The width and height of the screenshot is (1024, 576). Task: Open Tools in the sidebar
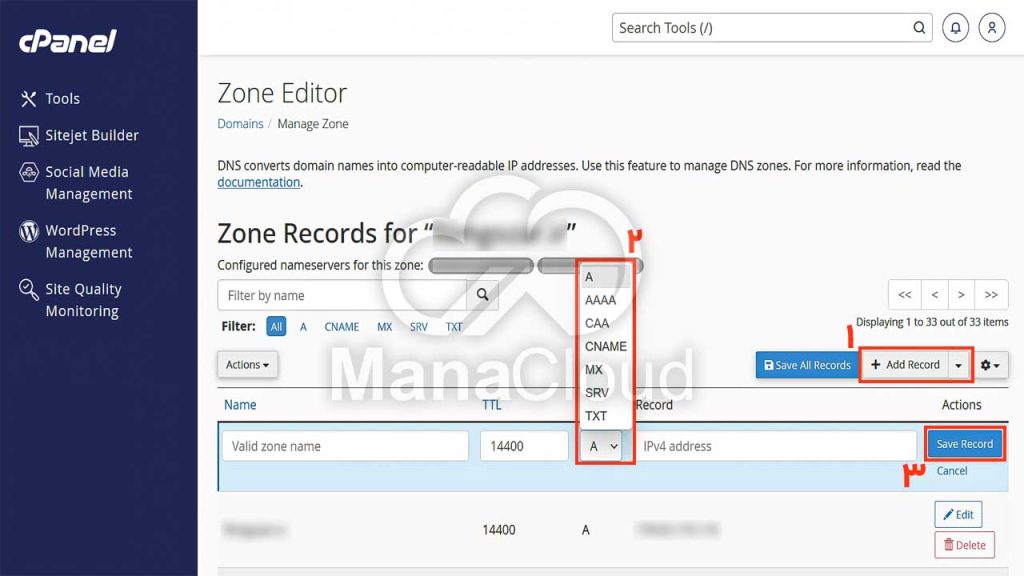click(62, 98)
